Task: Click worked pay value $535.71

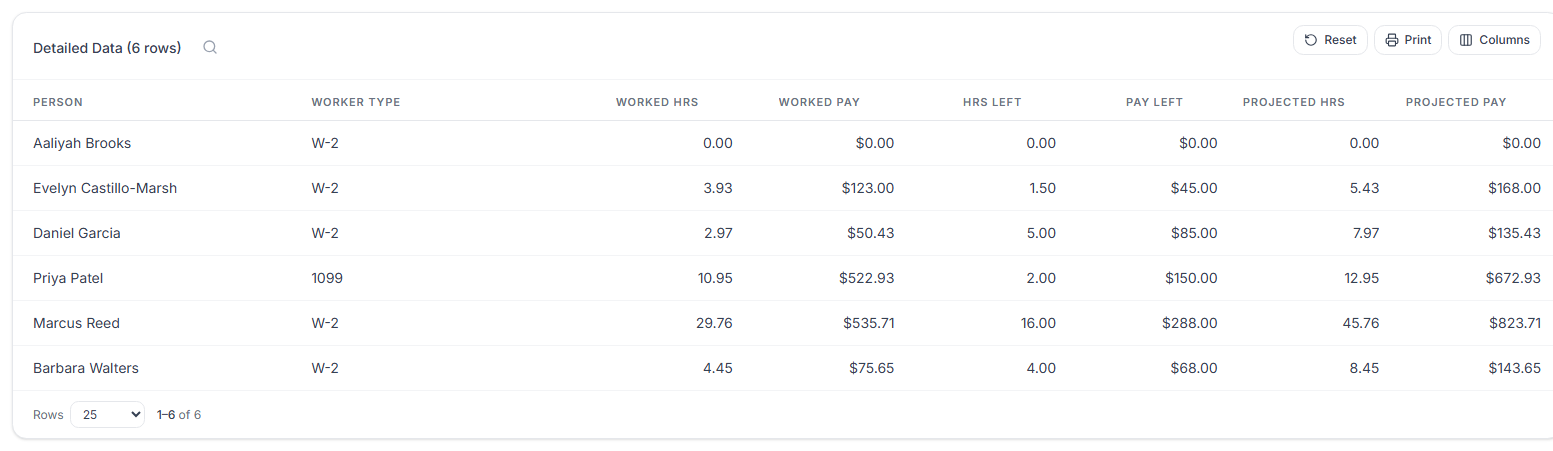Action: click(x=867, y=323)
